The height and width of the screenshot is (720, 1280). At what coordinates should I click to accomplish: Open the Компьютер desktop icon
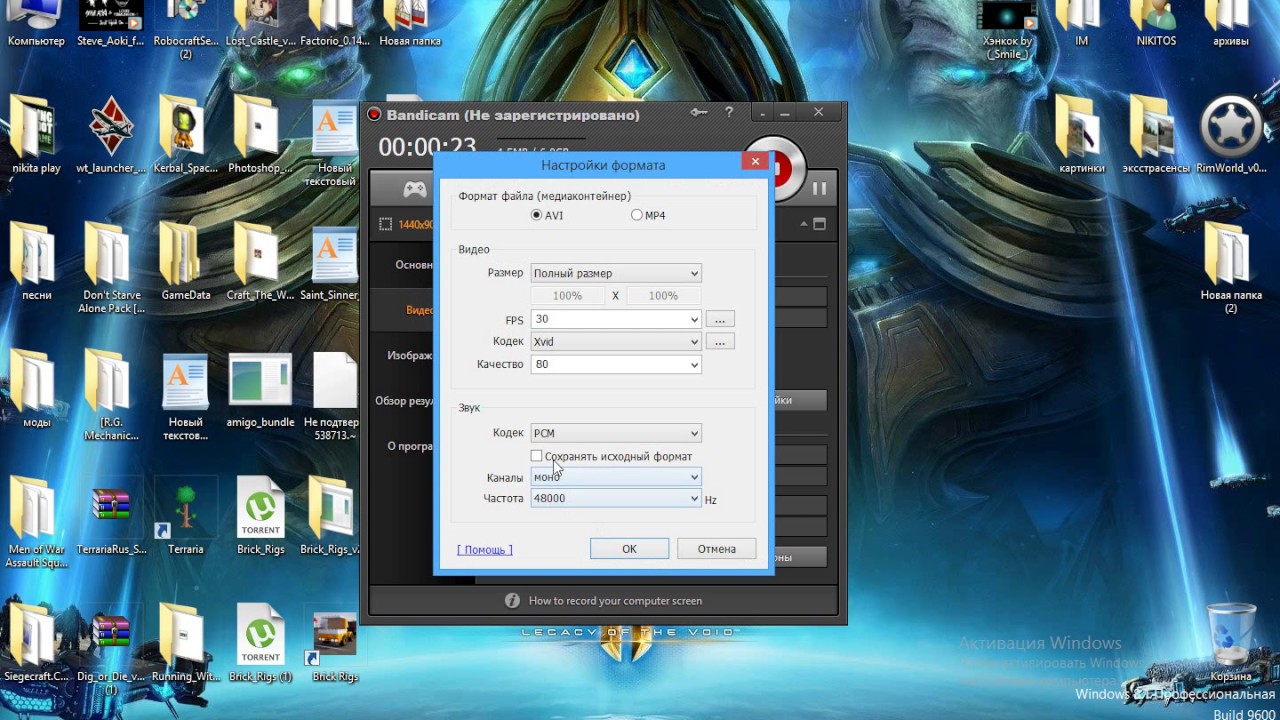pyautogui.click(x=36, y=24)
